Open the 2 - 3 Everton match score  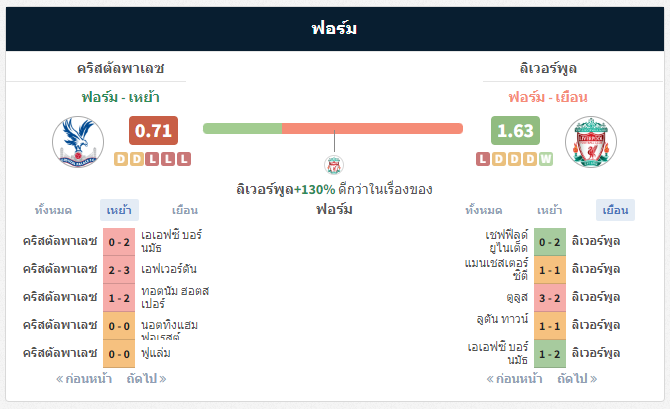119,270
